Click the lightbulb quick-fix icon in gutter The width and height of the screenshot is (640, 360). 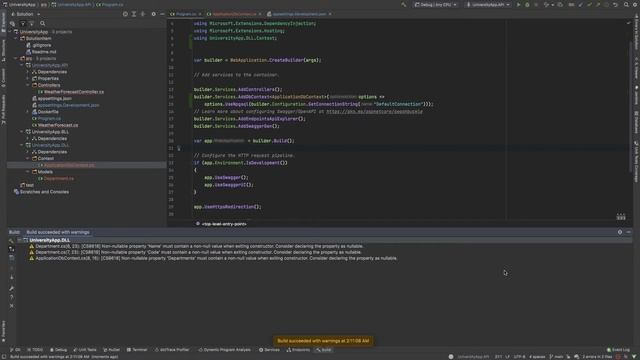pos(179,148)
